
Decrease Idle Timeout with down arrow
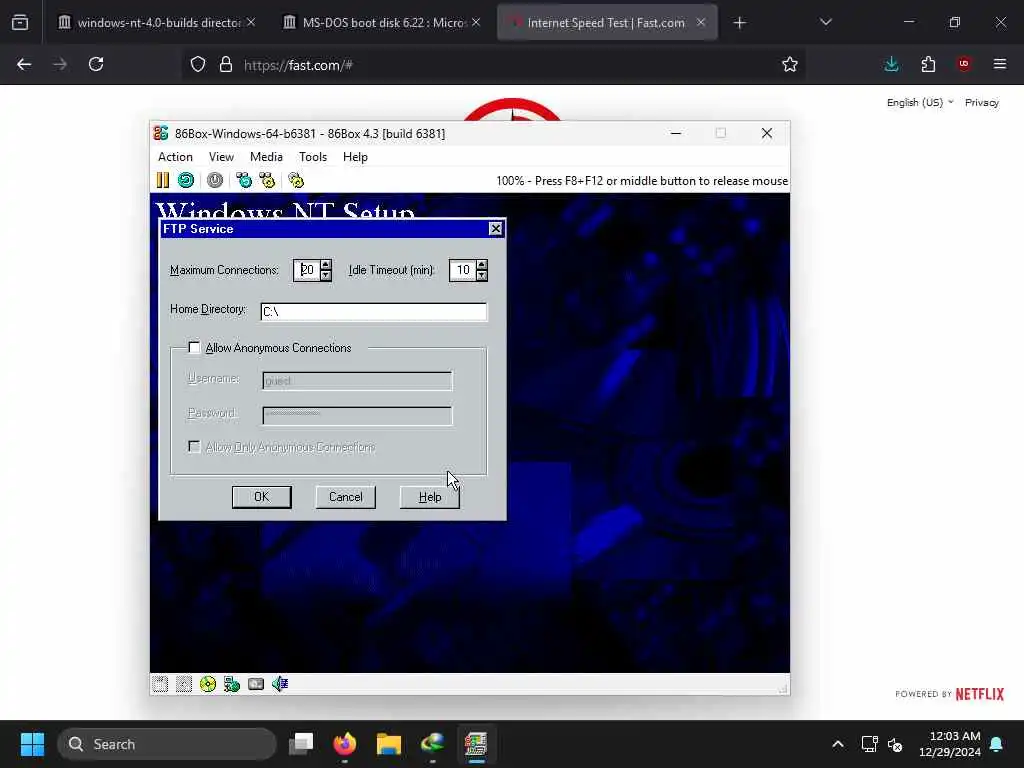tap(482, 276)
